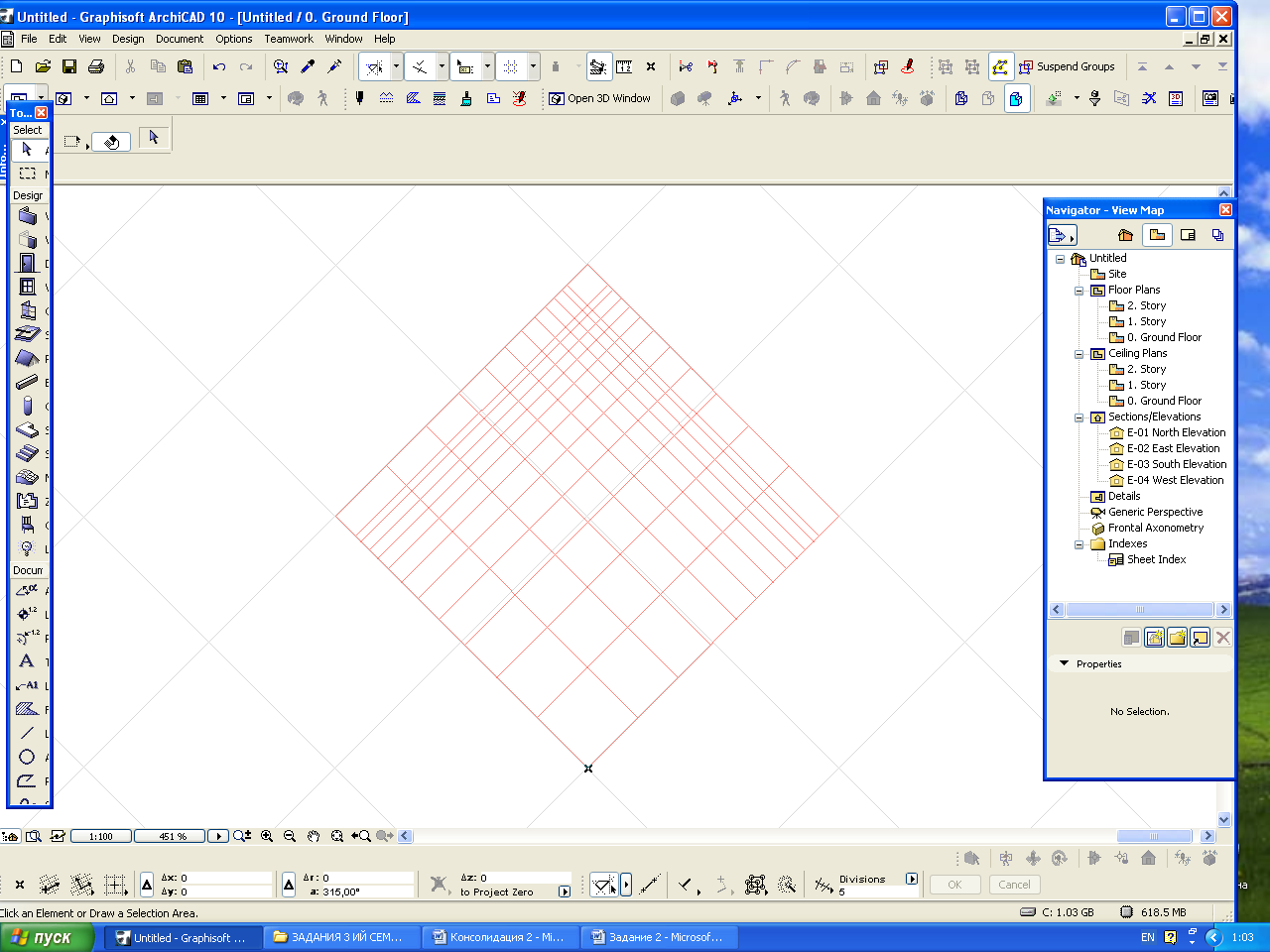The width and height of the screenshot is (1270, 952).
Task: Click Open 3D Window button
Action: (600, 98)
